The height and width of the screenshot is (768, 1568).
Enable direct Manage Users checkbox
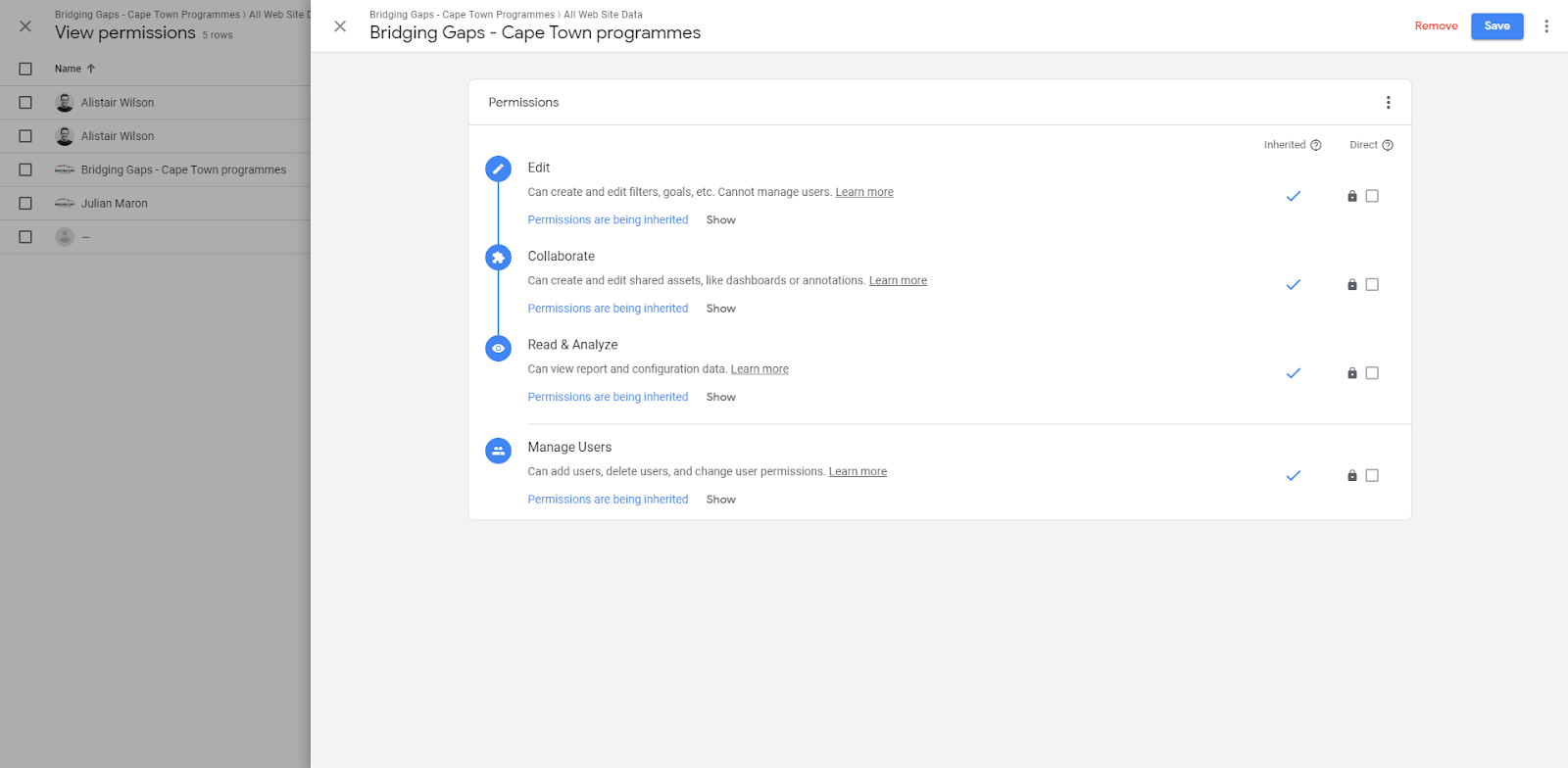click(x=1372, y=475)
